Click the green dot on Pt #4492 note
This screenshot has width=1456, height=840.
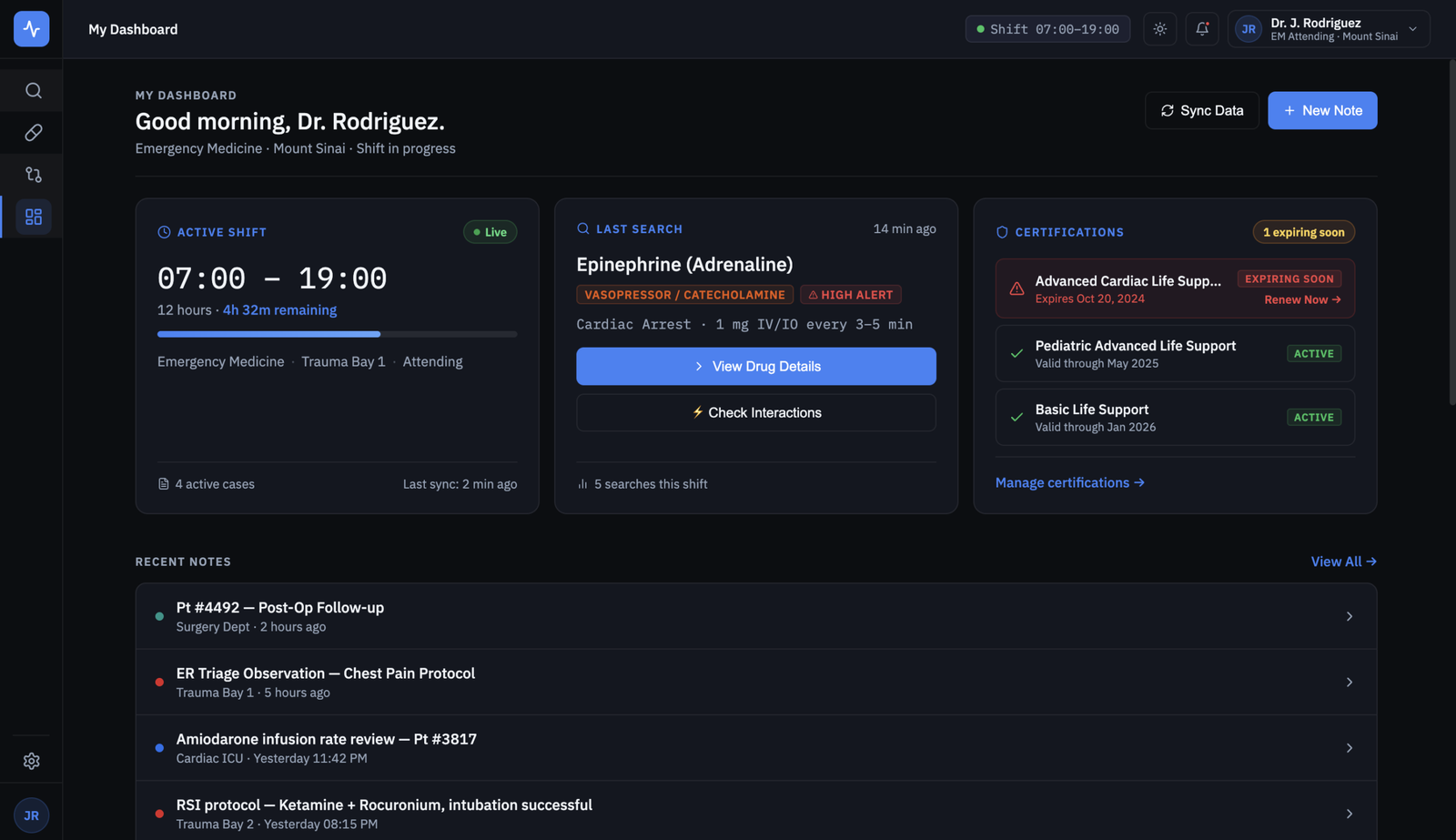[159, 616]
